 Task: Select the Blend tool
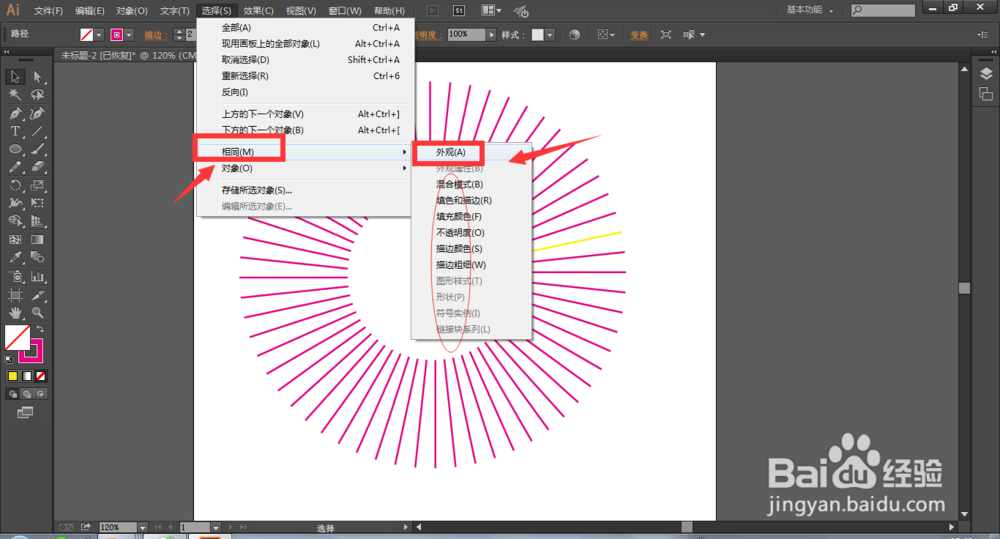pyautogui.click(x=38, y=258)
